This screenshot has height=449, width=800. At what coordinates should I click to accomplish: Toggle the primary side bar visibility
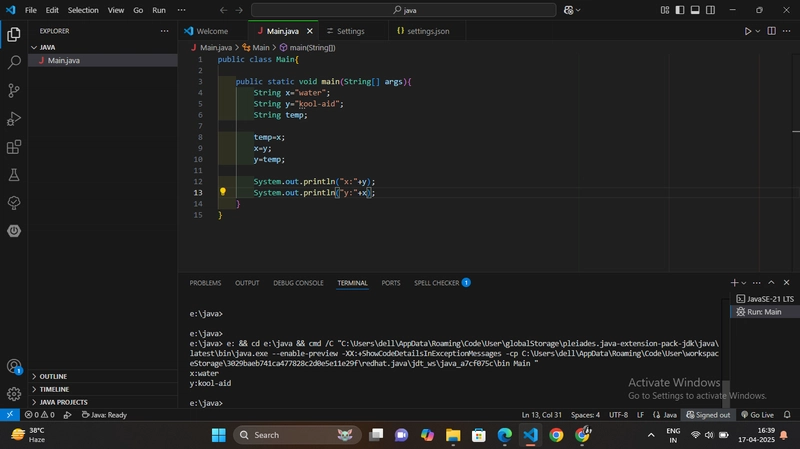point(680,10)
